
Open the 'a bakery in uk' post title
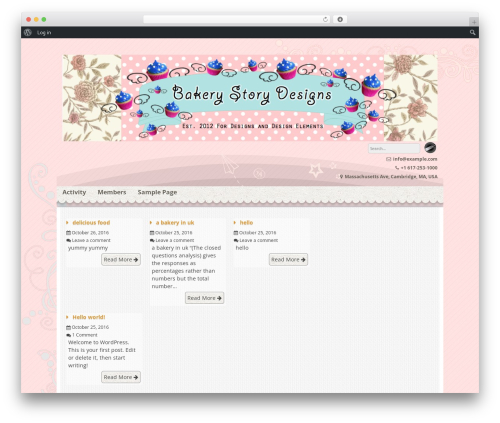tap(175, 223)
